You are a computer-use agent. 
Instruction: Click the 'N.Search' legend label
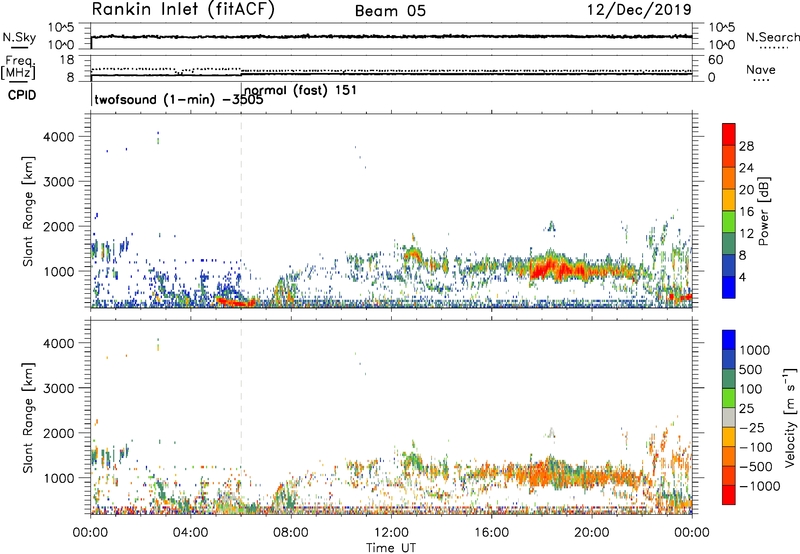point(772,37)
